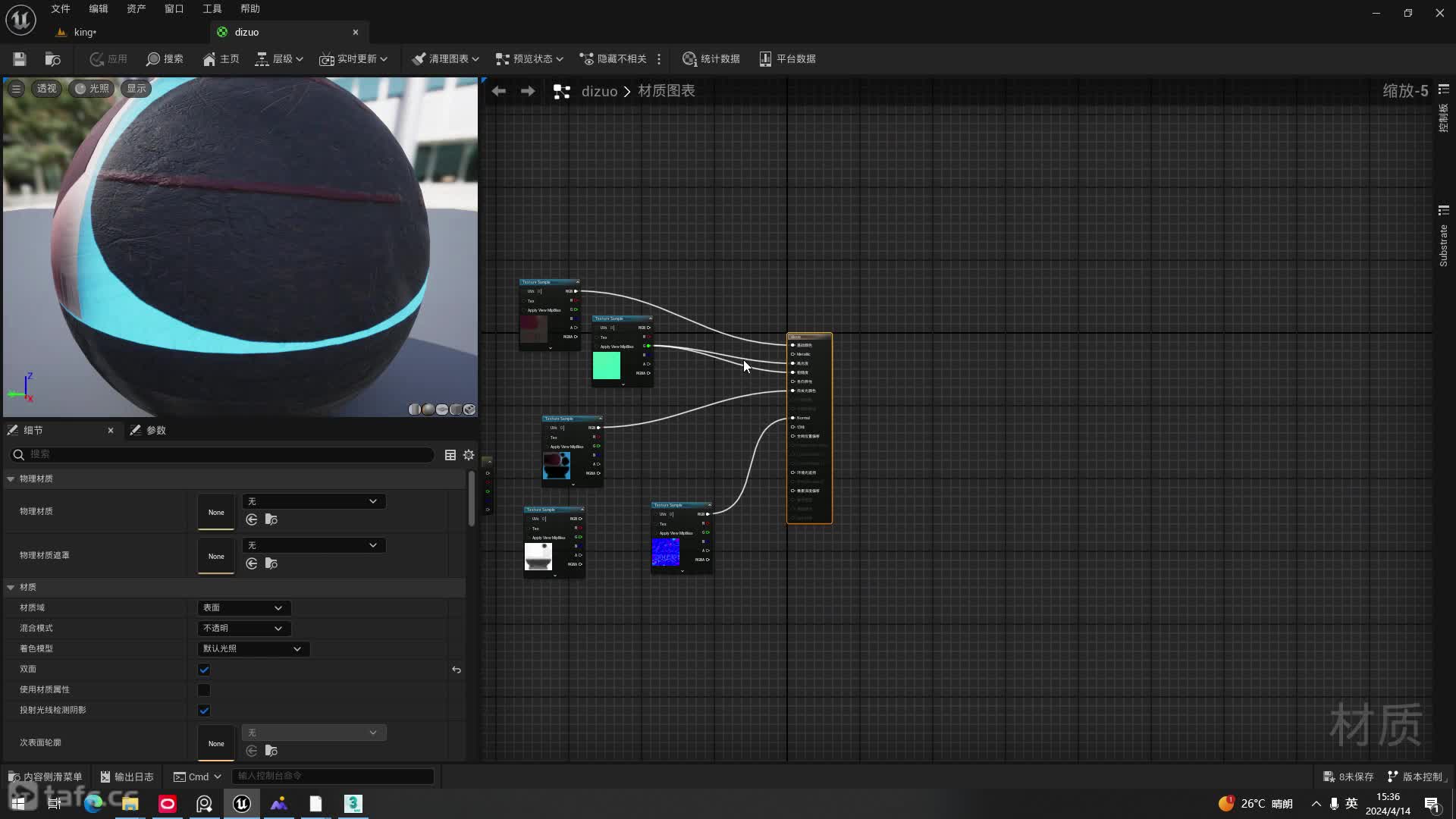Open 3ds Max from taskbar
The height and width of the screenshot is (819, 1456).
(x=353, y=803)
